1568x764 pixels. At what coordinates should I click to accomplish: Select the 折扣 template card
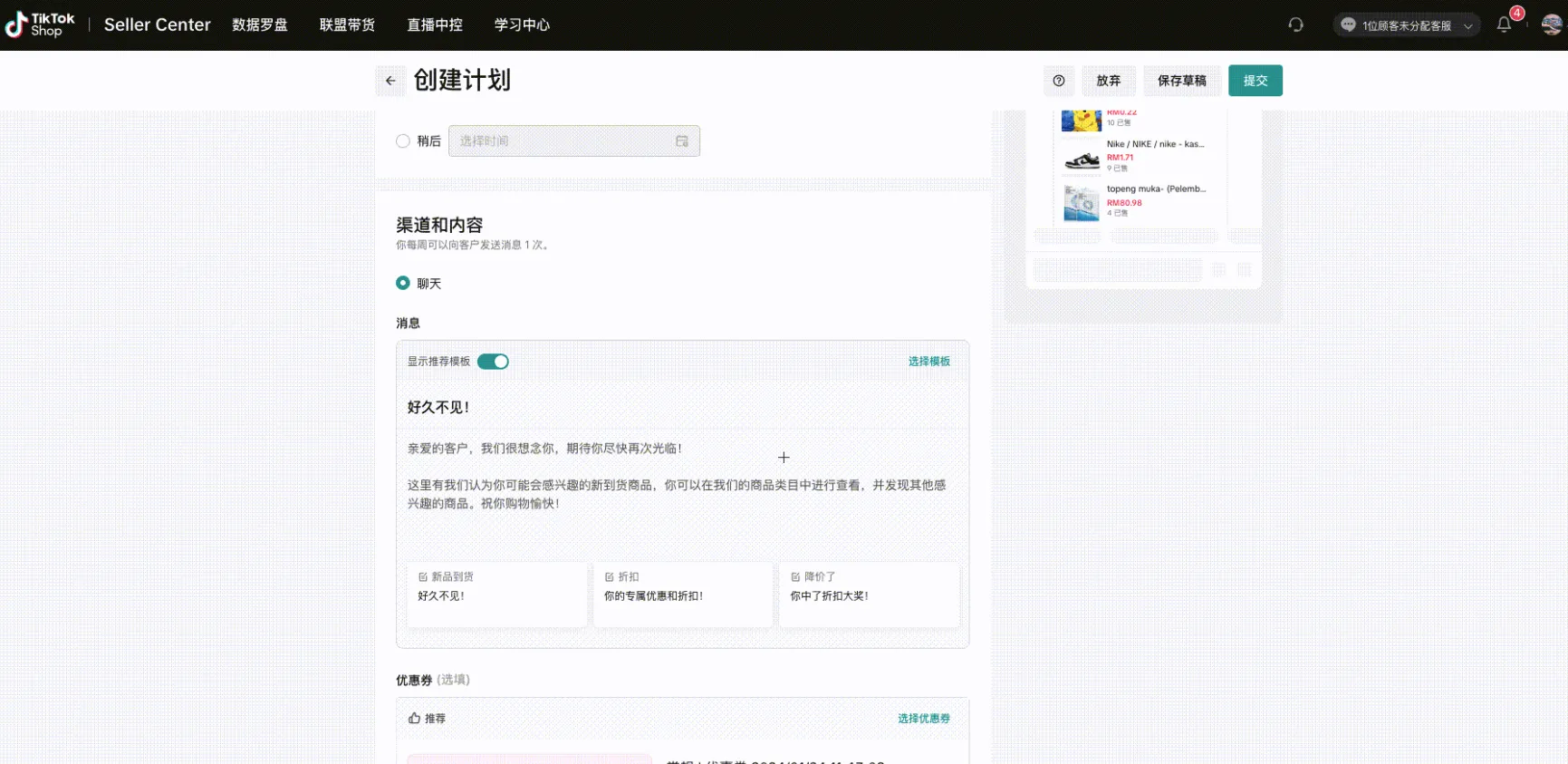(683, 595)
